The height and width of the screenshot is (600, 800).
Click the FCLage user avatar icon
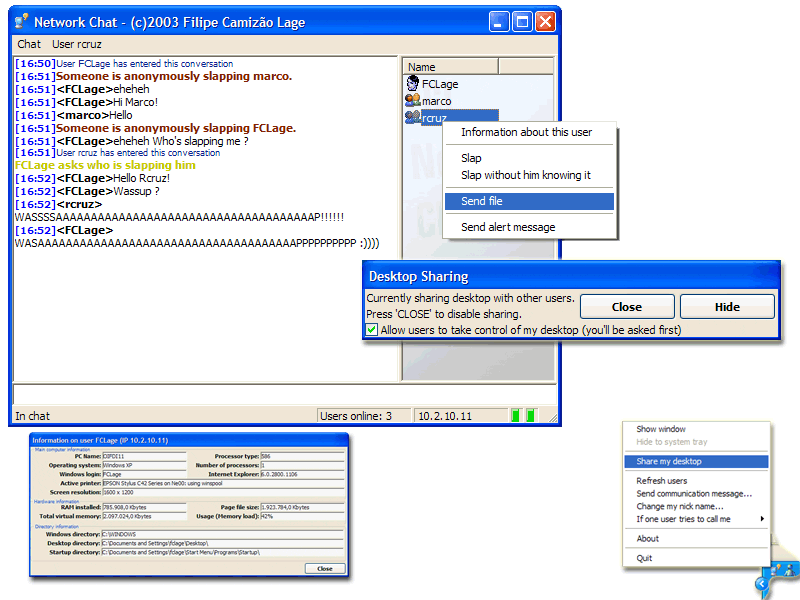pyautogui.click(x=412, y=85)
